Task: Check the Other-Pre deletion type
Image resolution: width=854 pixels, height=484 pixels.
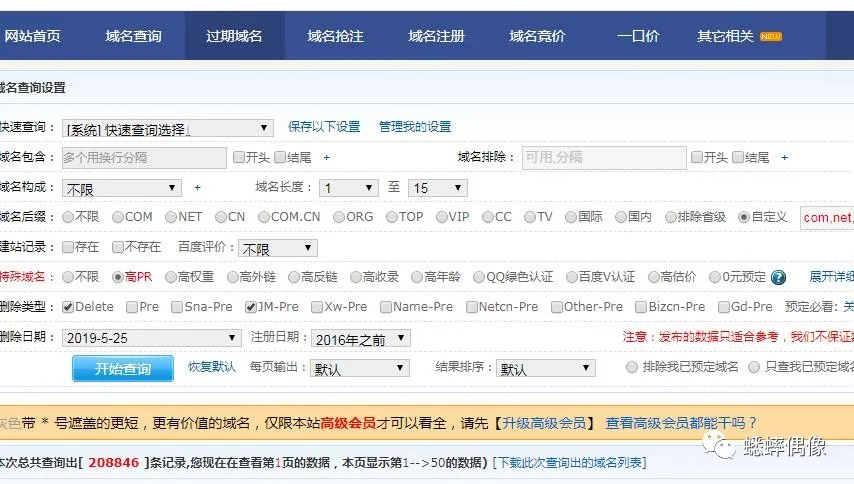Action: coord(557,307)
